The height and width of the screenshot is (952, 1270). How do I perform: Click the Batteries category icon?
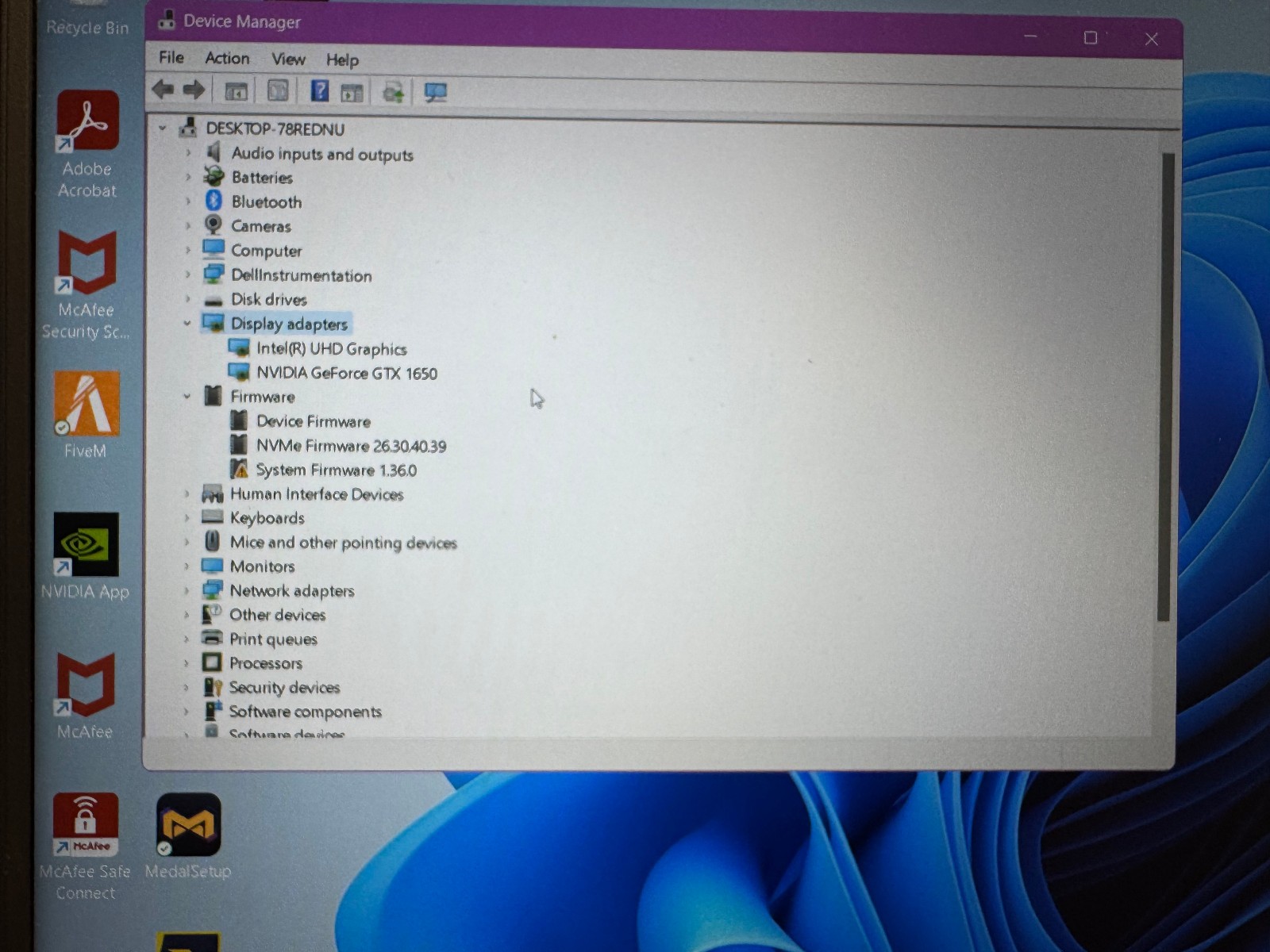(x=213, y=176)
